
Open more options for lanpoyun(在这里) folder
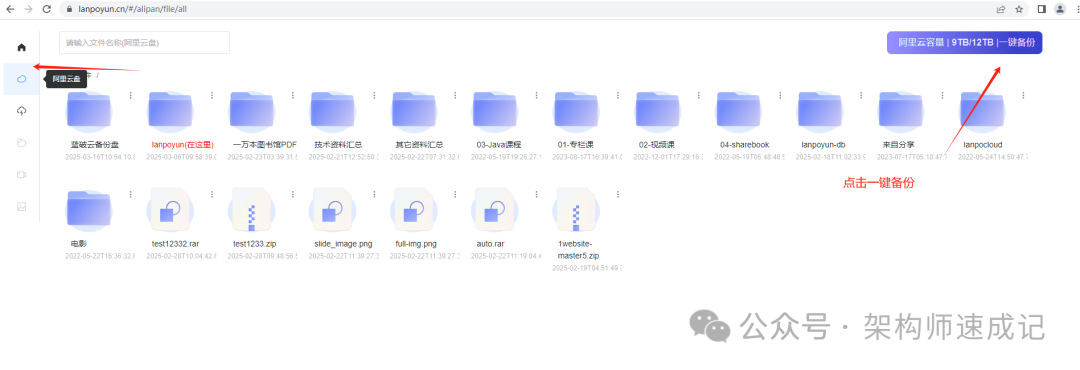tap(211, 96)
